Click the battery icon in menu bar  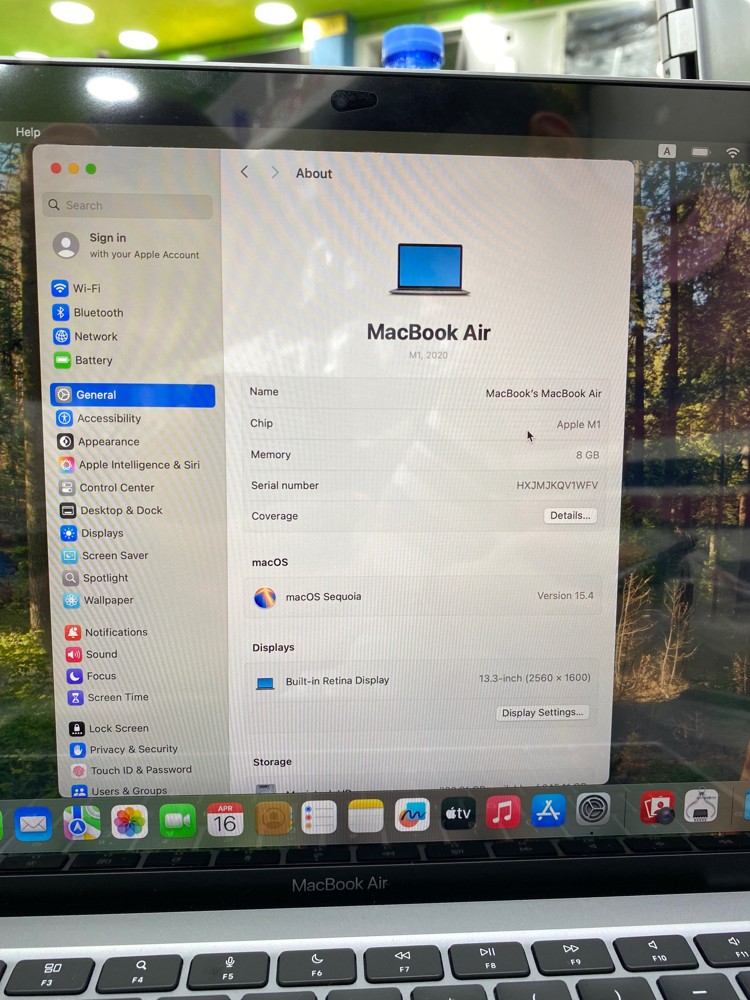click(x=700, y=152)
